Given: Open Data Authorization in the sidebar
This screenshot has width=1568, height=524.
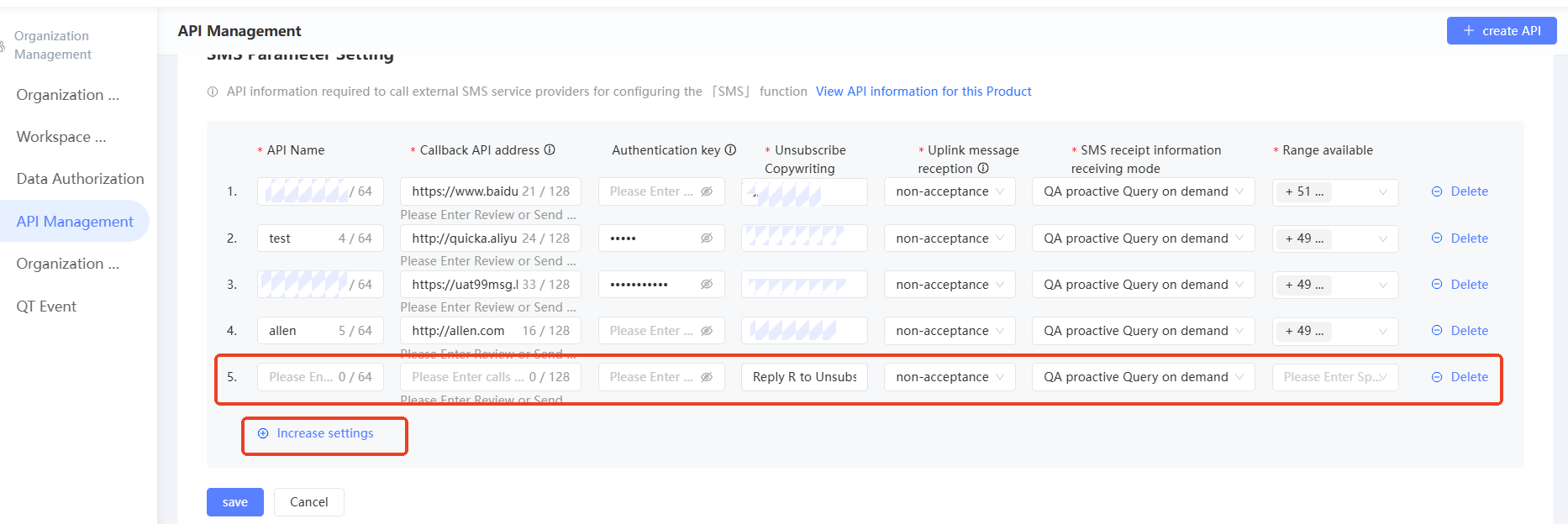Looking at the screenshot, I should point(80,179).
